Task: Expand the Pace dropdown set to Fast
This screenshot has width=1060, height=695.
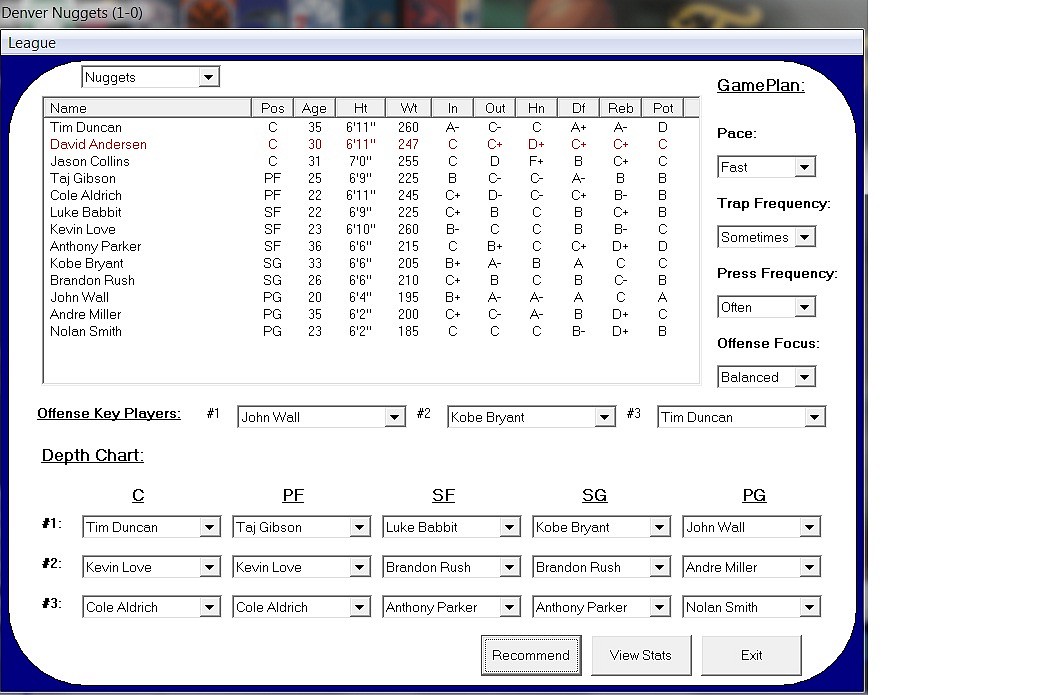Action: click(767, 167)
